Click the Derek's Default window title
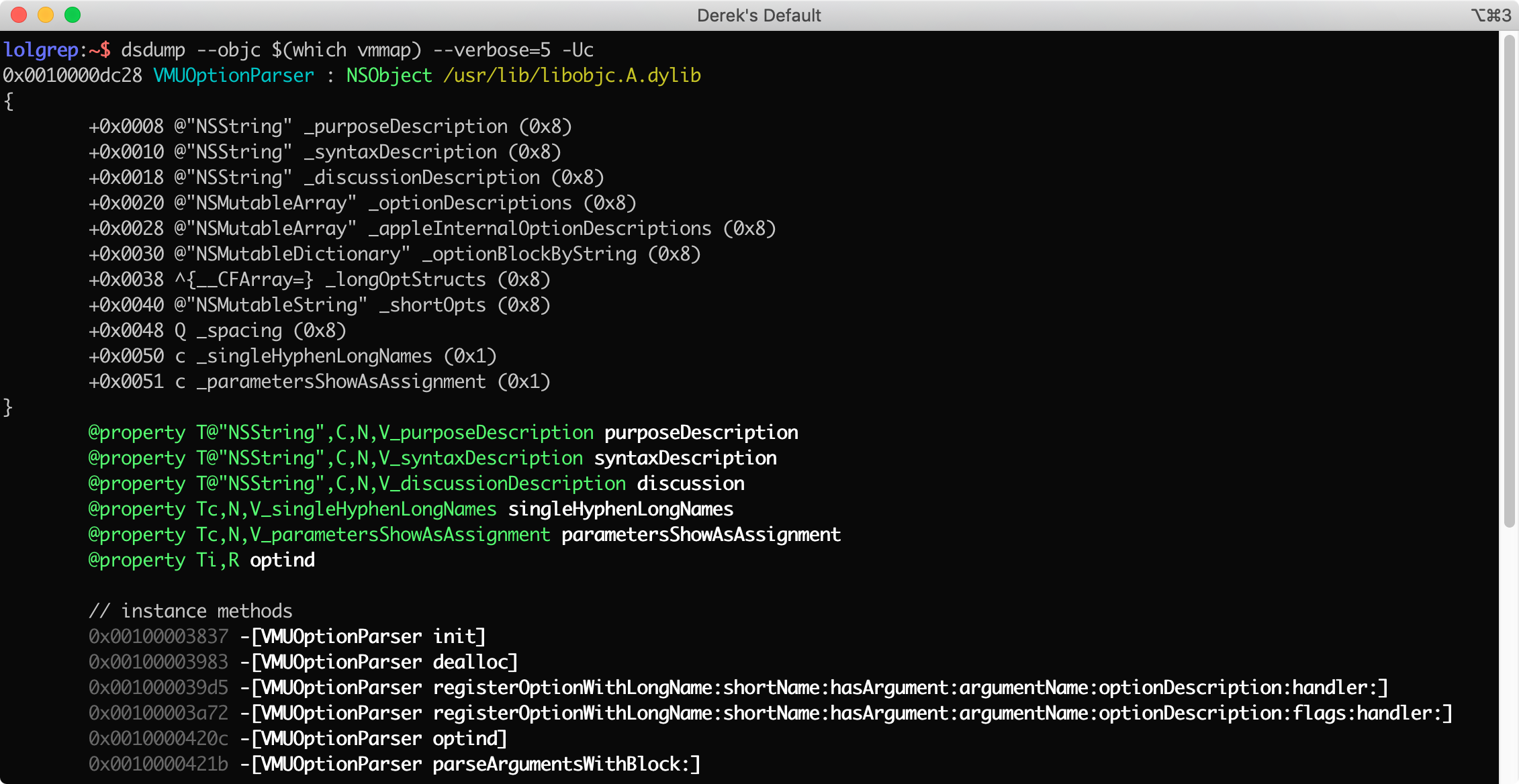1519x784 pixels. 759,15
